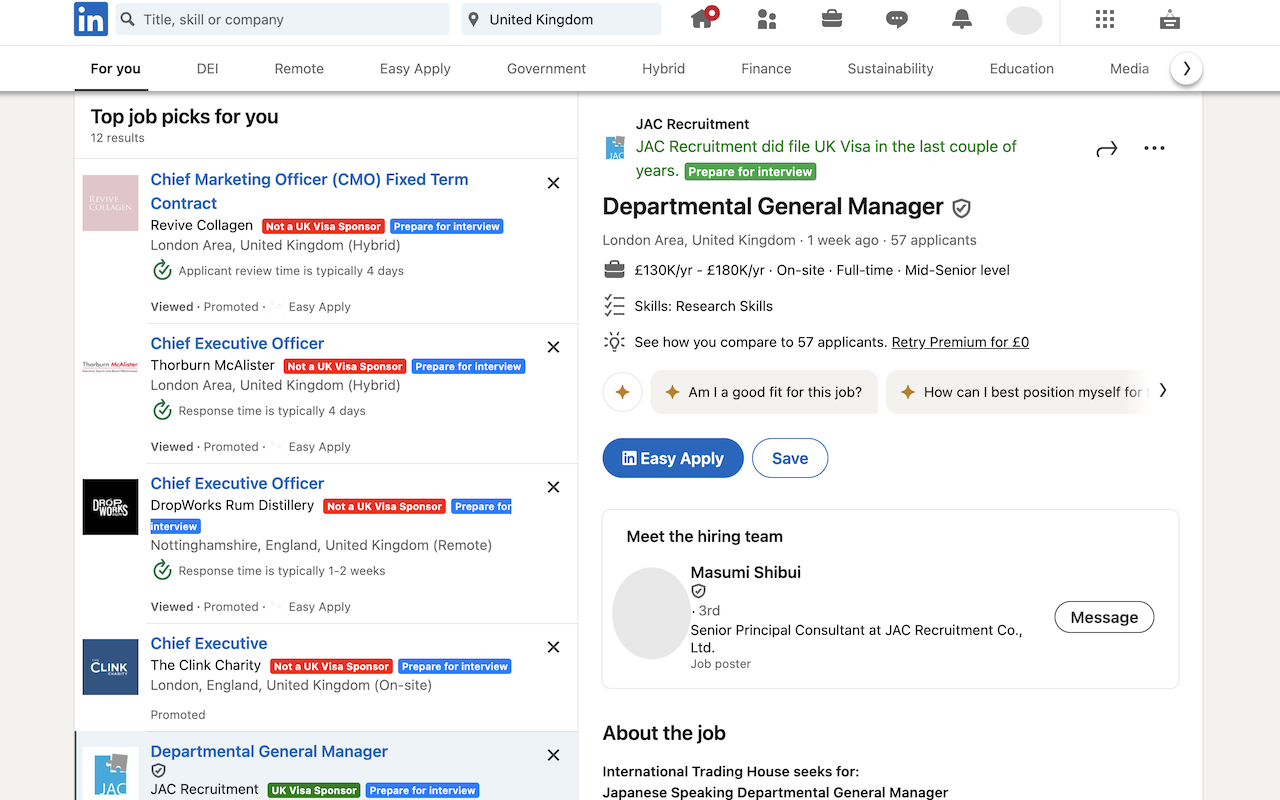Open more options for this job
The width and height of the screenshot is (1280, 800).
click(x=1154, y=148)
